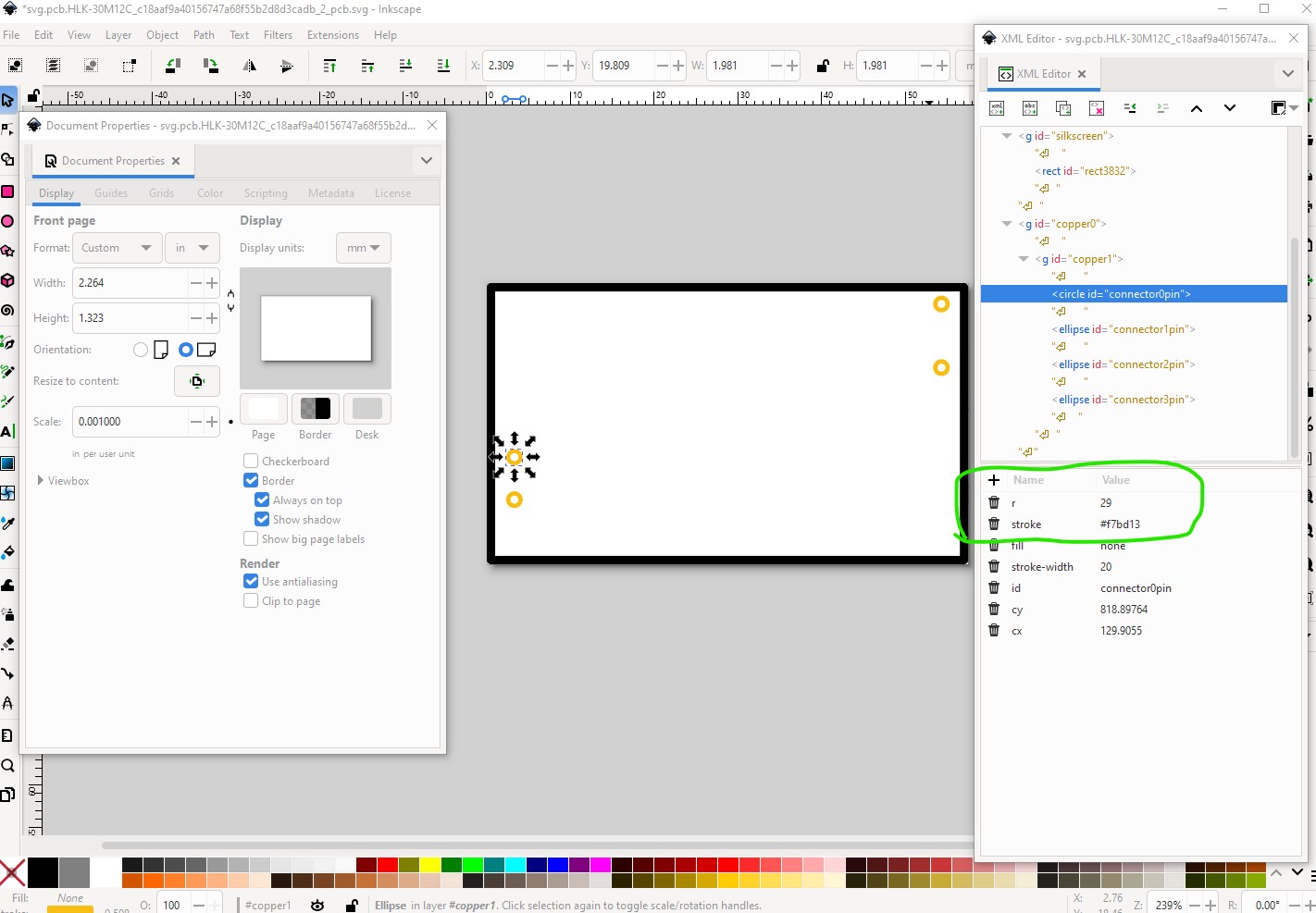
Task: Click New text node icon in XML Editor
Action: click(1030, 108)
